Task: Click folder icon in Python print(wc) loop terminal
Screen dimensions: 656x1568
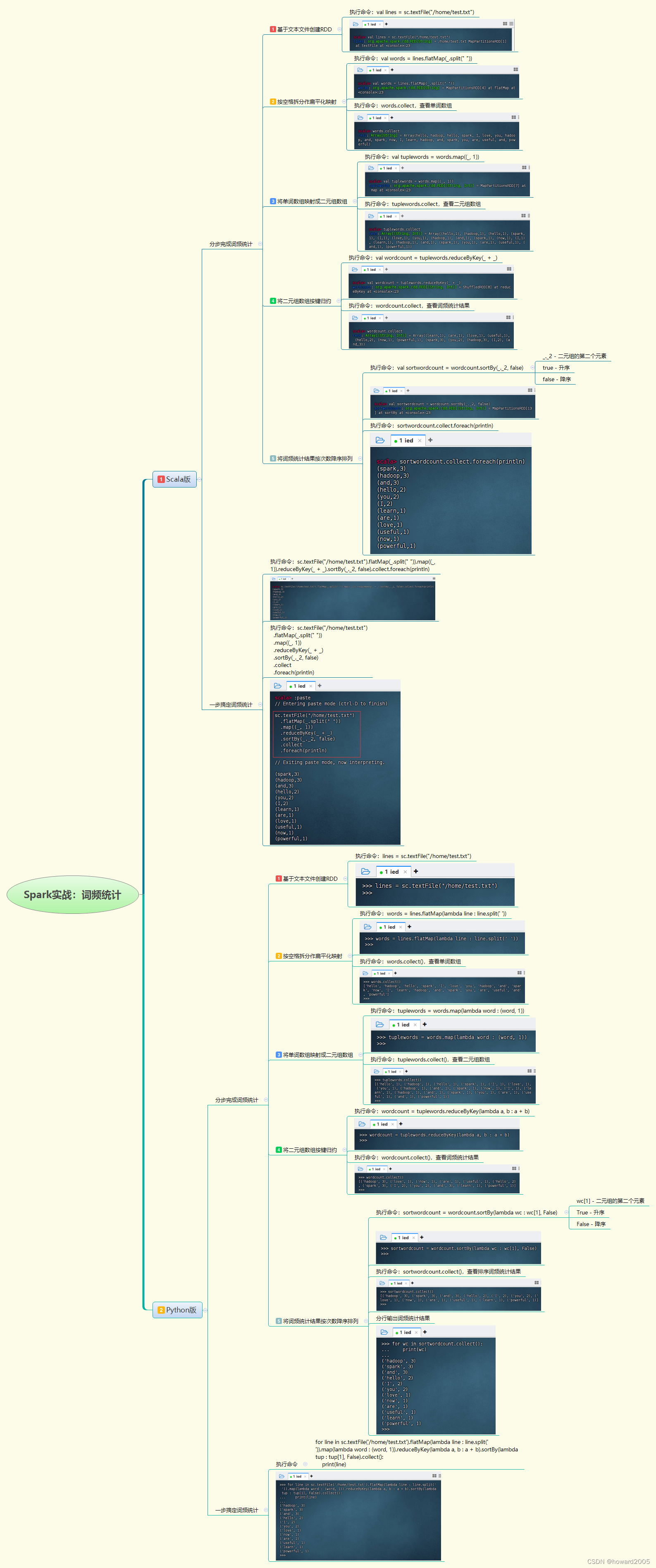Action: [x=384, y=1332]
